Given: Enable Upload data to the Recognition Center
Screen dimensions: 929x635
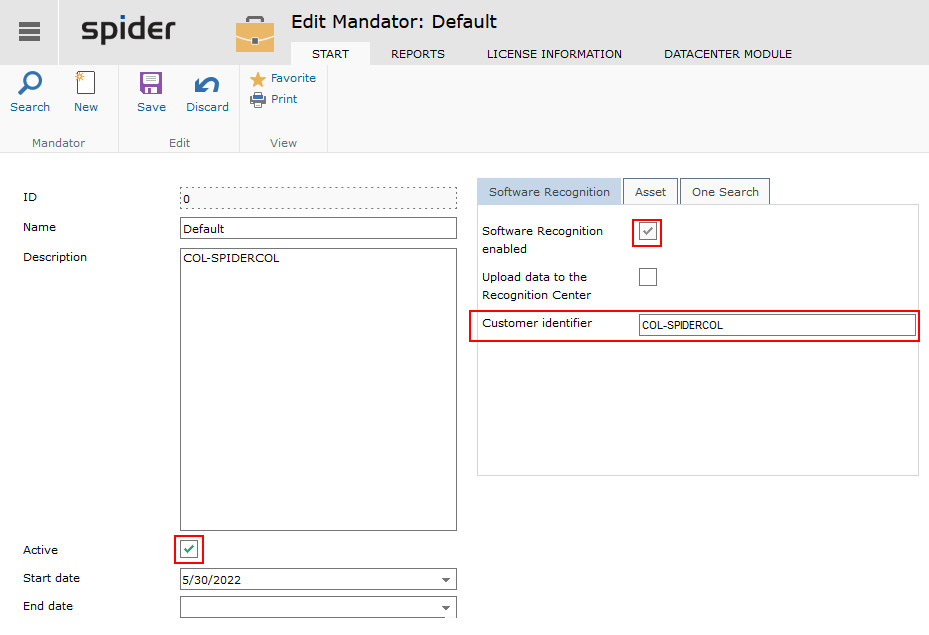Looking at the screenshot, I should point(648,277).
